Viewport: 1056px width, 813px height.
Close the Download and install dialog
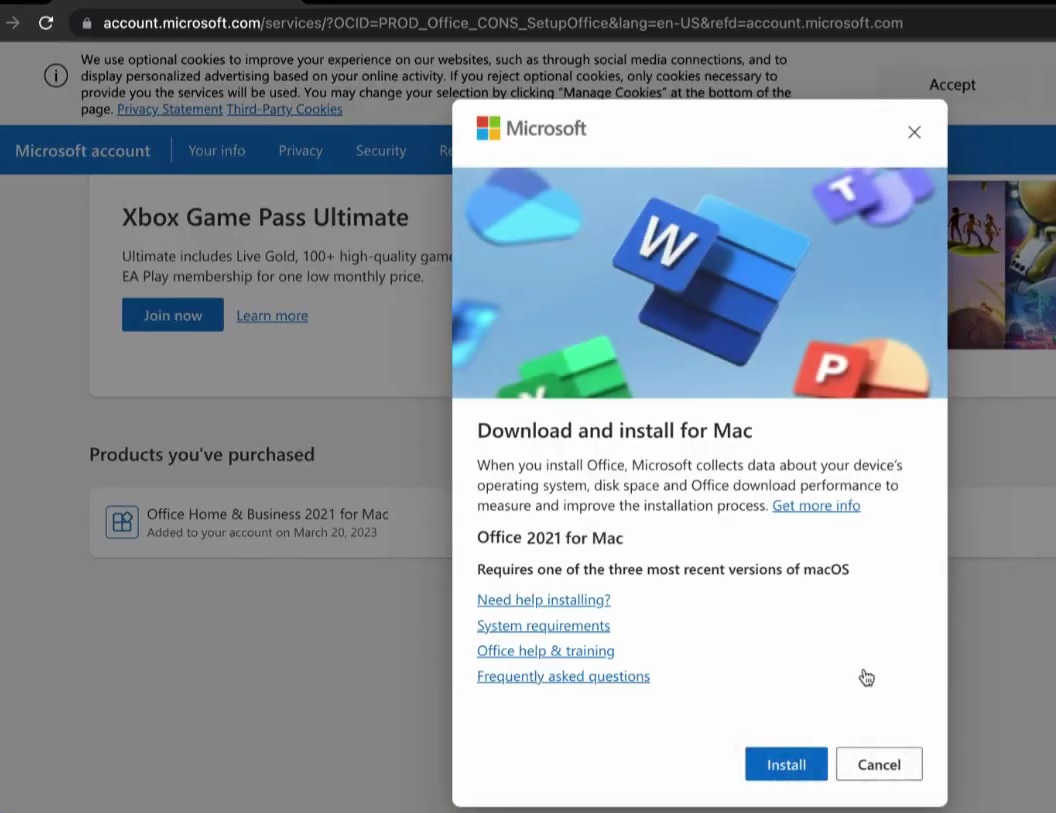[x=914, y=132]
